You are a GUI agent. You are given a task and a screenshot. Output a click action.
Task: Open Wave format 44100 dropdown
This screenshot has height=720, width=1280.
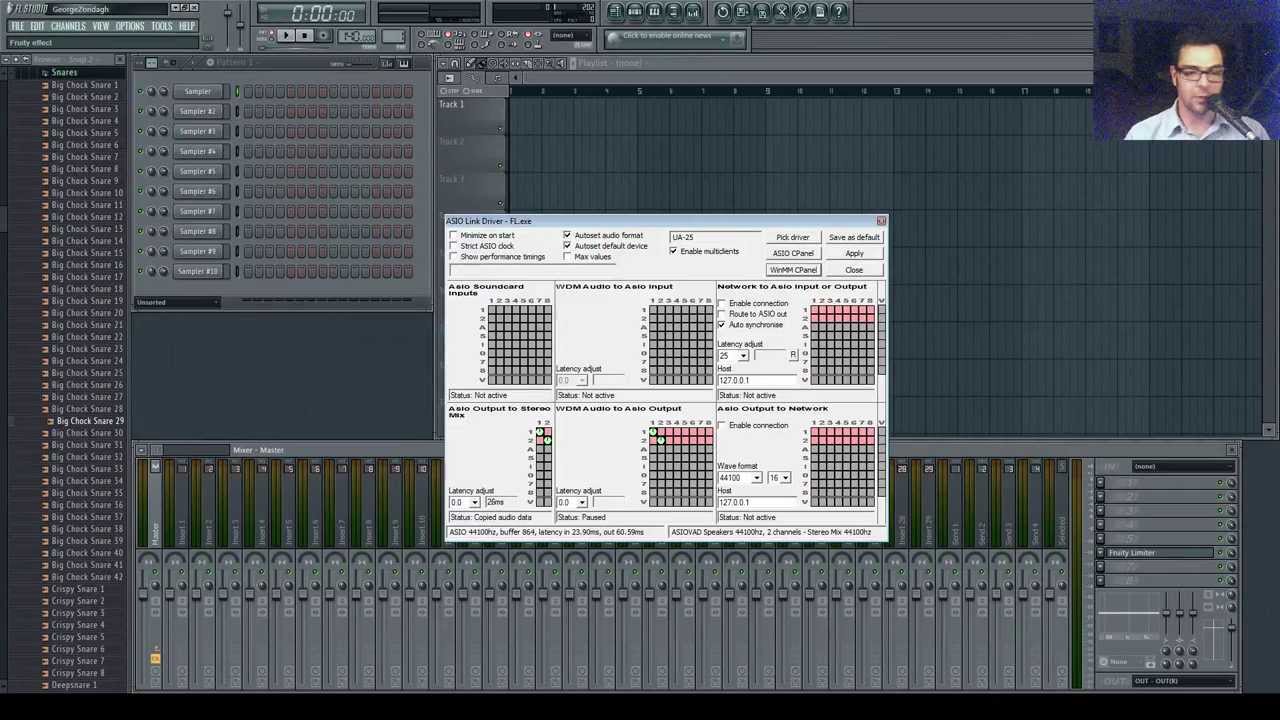[x=756, y=478]
